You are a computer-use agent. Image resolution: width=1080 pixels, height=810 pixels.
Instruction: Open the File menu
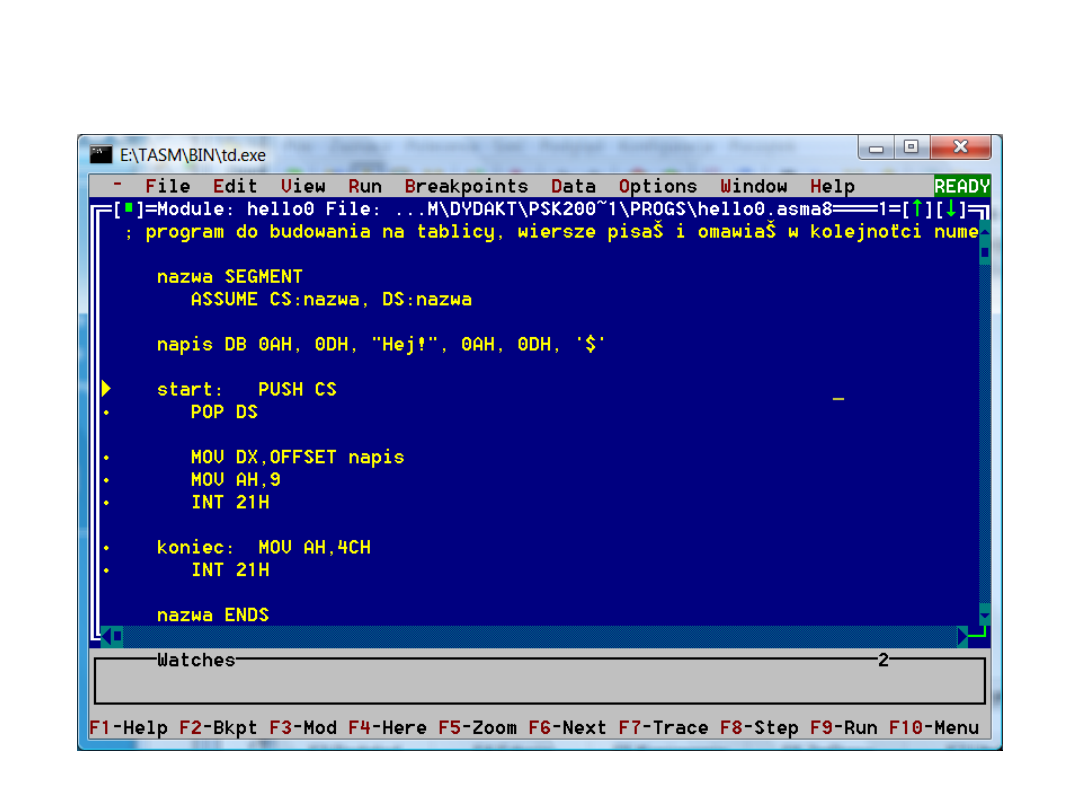tap(167, 186)
